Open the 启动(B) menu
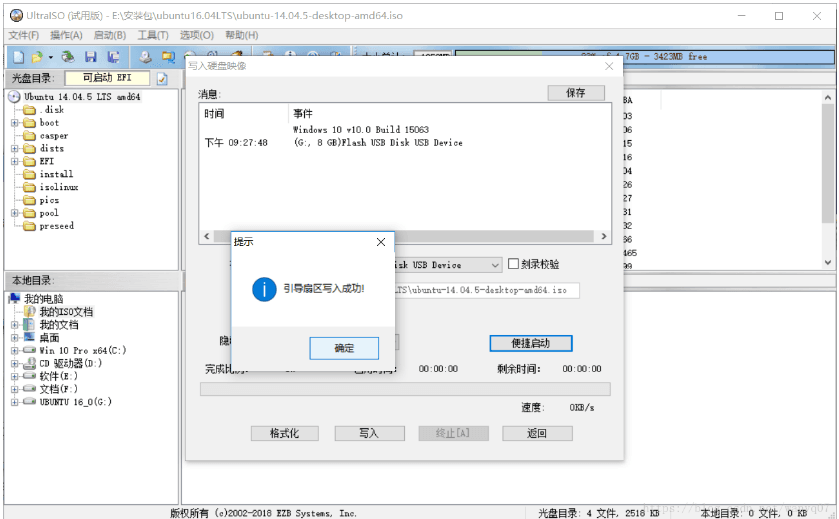 (110, 35)
